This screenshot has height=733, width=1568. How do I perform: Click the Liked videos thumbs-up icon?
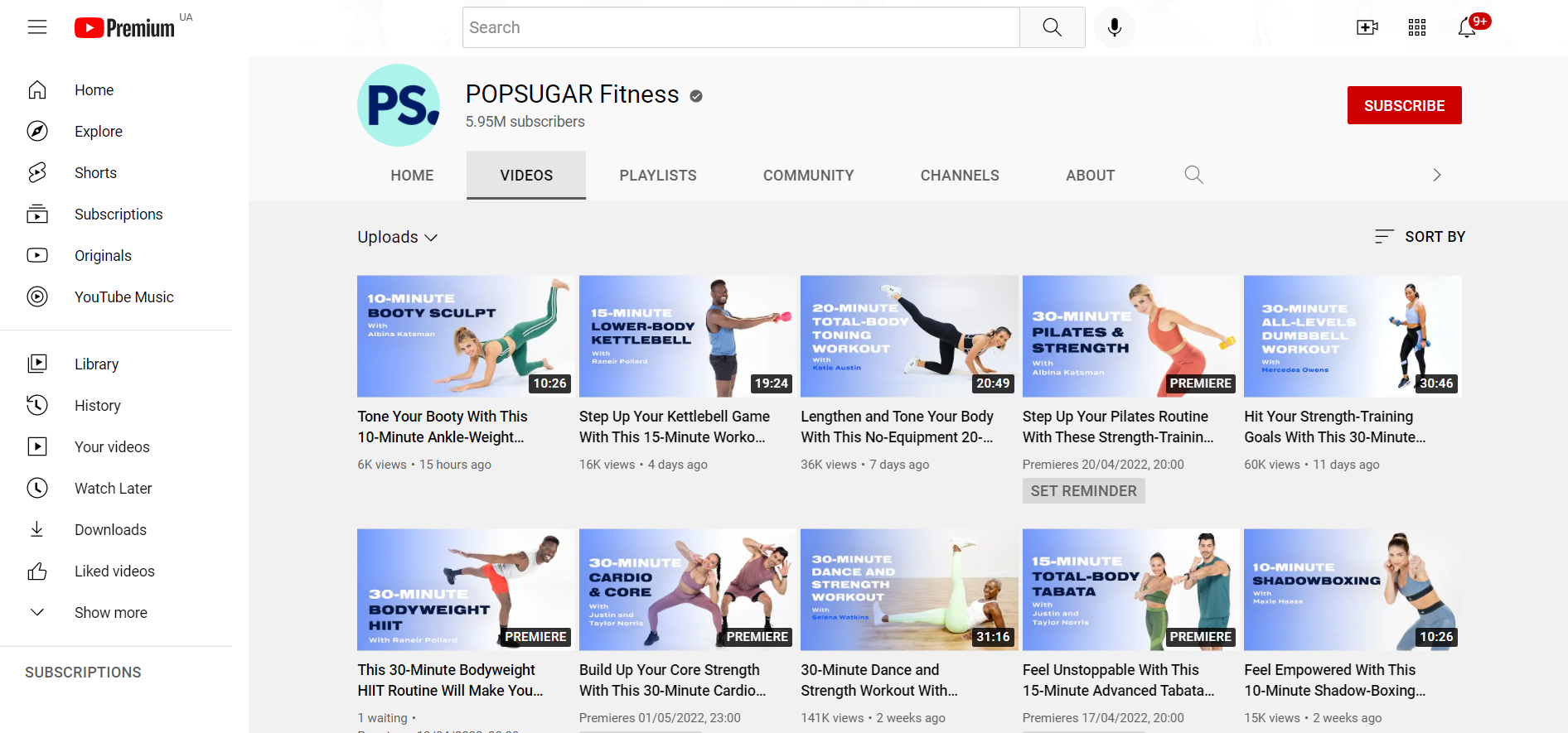pyautogui.click(x=37, y=571)
